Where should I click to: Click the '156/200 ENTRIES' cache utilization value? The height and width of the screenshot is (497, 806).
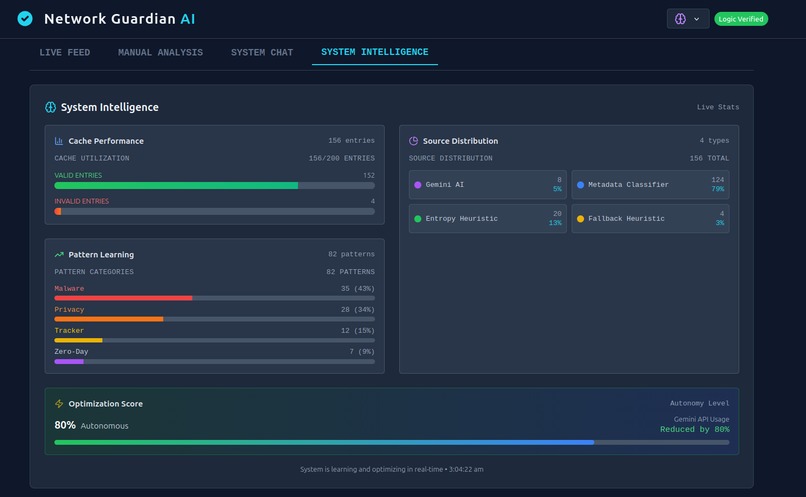tap(341, 158)
